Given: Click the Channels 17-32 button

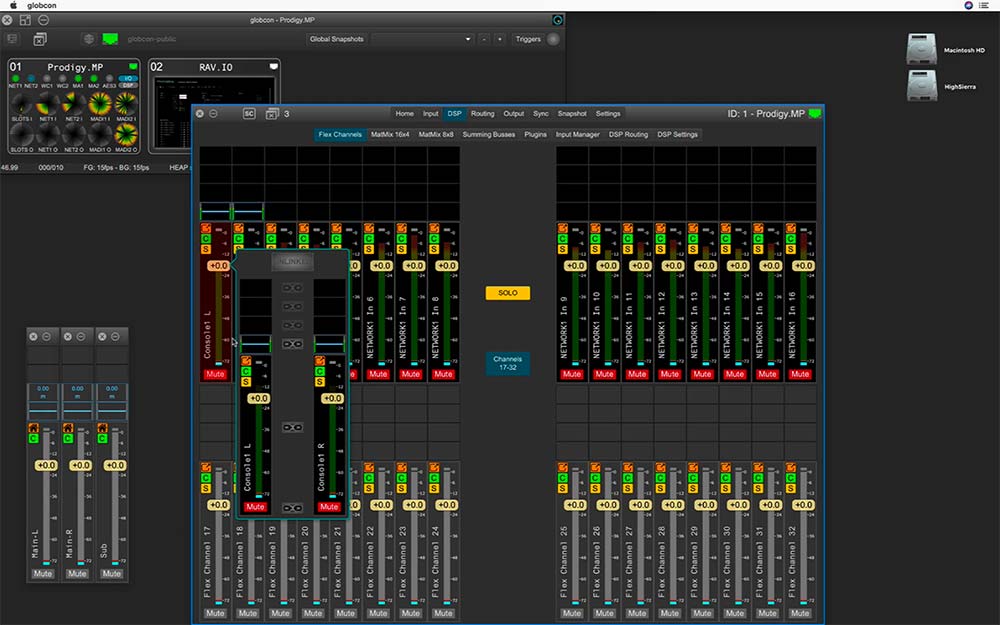Looking at the screenshot, I should (508, 364).
